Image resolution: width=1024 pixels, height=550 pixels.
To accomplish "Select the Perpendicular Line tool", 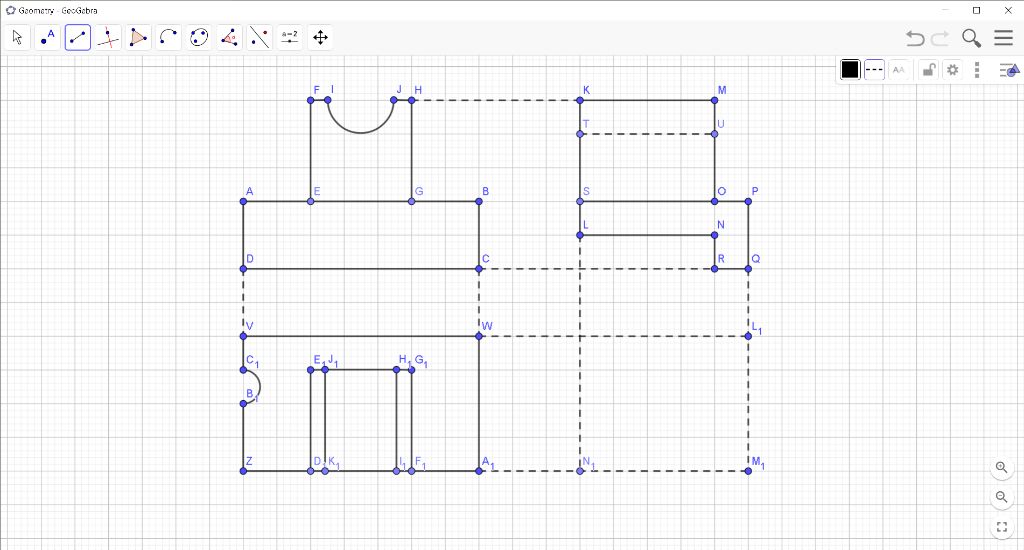I will 108,38.
